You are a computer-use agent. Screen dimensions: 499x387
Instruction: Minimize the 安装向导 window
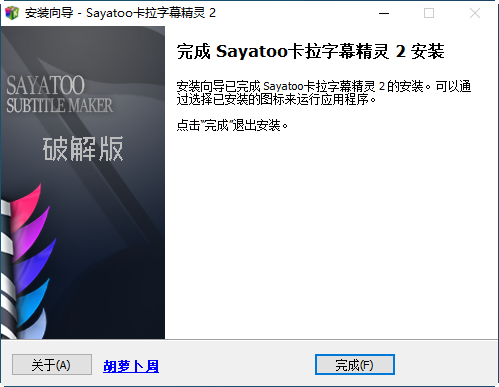click(384, 13)
